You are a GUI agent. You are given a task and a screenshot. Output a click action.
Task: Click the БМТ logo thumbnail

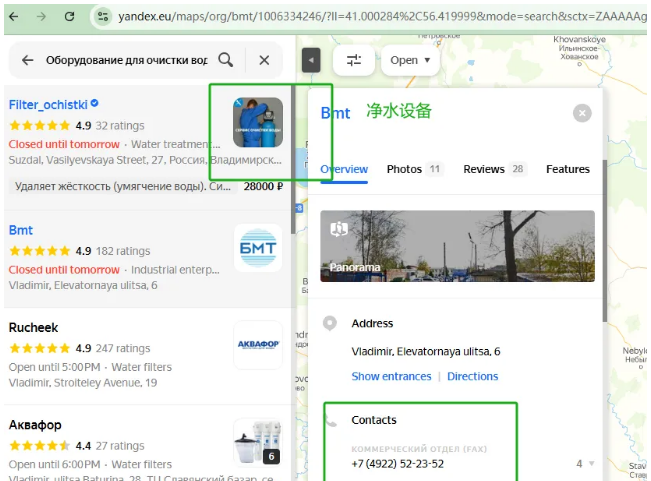(x=258, y=248)
